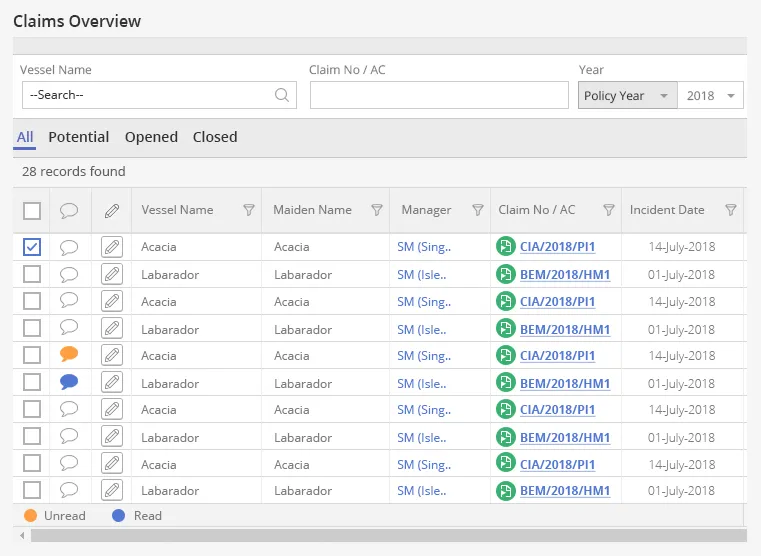Tick checkbox in second table row
761x556 pixels.
pyautogui.click(x=32, y=274)
